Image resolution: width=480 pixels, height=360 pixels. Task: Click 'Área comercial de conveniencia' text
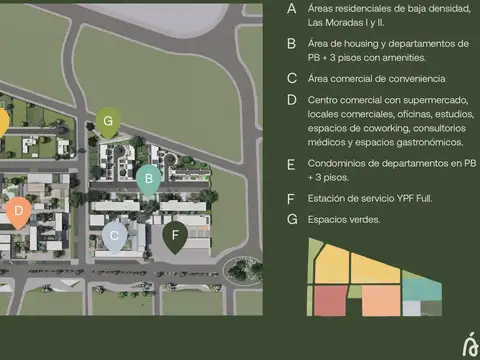376,79
